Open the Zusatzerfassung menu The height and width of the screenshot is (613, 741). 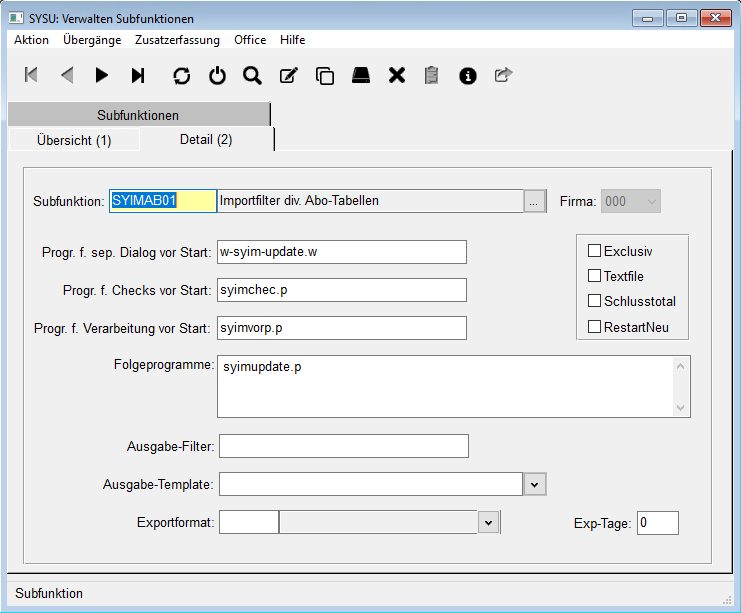(178, 40)
